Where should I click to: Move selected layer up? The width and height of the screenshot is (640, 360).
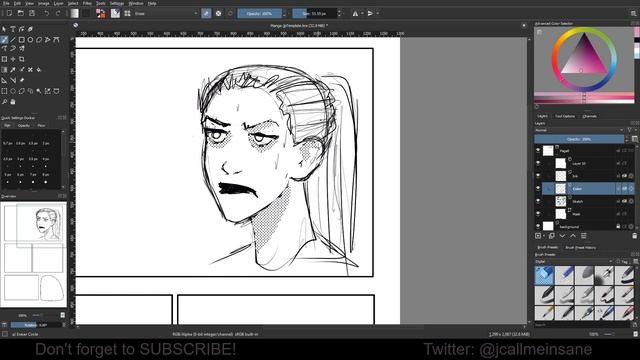tap(573, 236)
